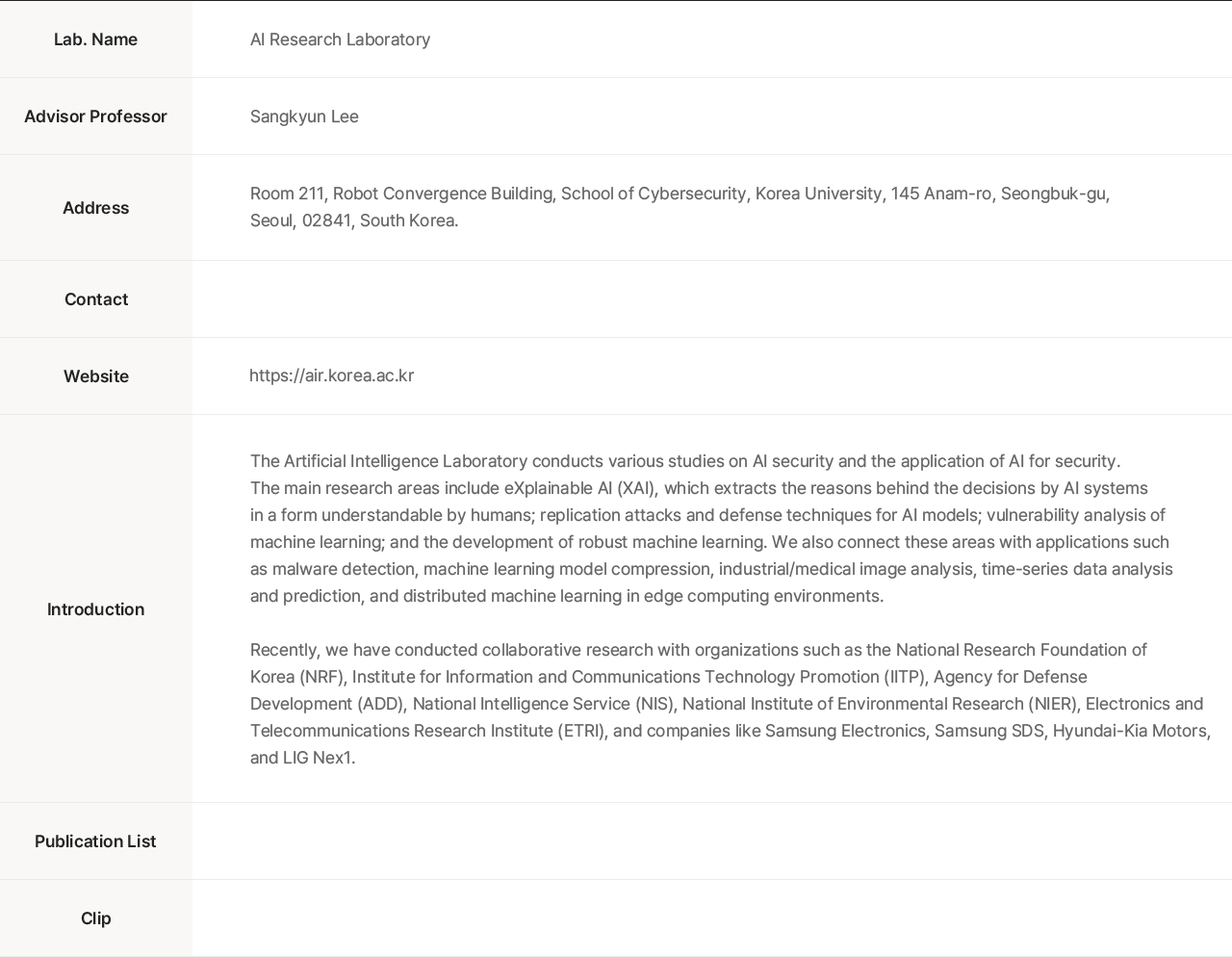This screenshot has width=1232, height=957.
Task: Click the sentence starting 'The Artificial Intelligence Laboratory'
Action: pyautogui.click(x=684, y=461)
